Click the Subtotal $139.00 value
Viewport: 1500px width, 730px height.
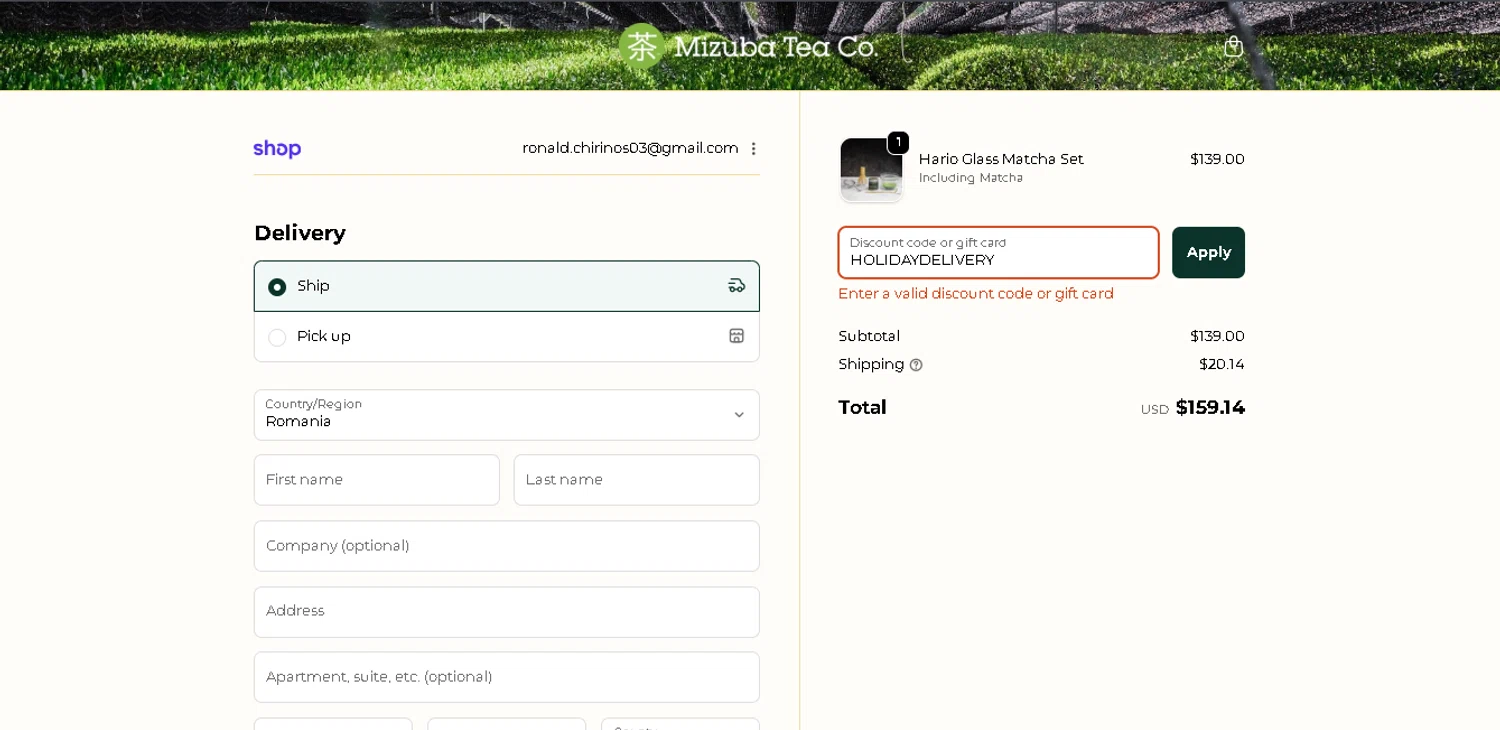(x=1217, y=336)
